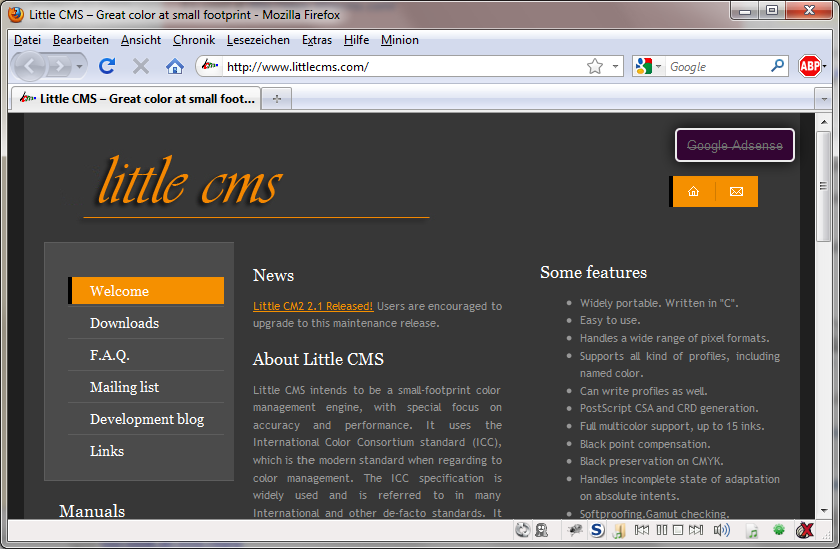840x549 pixels.
Task: Open the Chronik menu
Action: tap(194, 40)
